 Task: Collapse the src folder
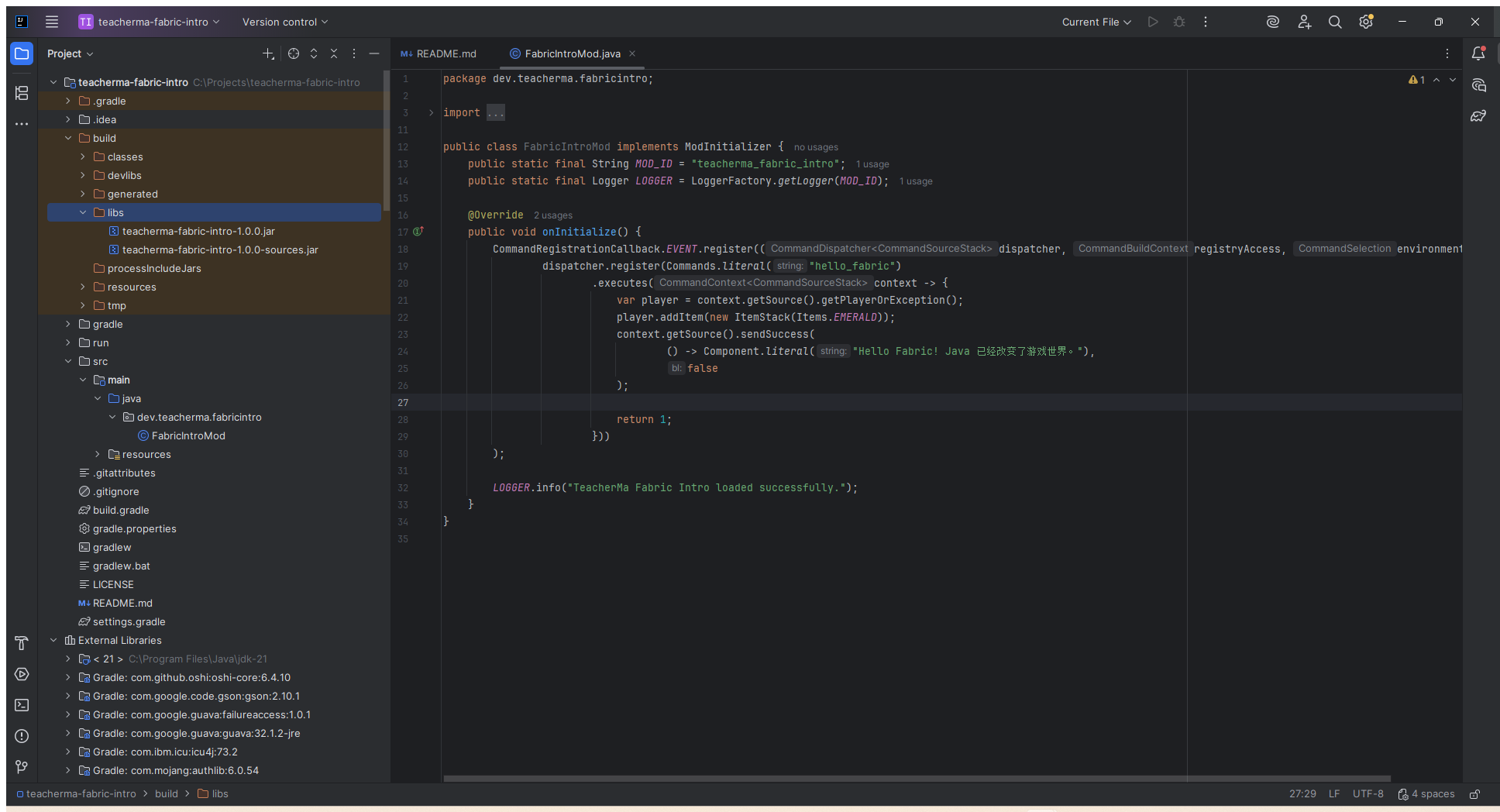point(67,361)
